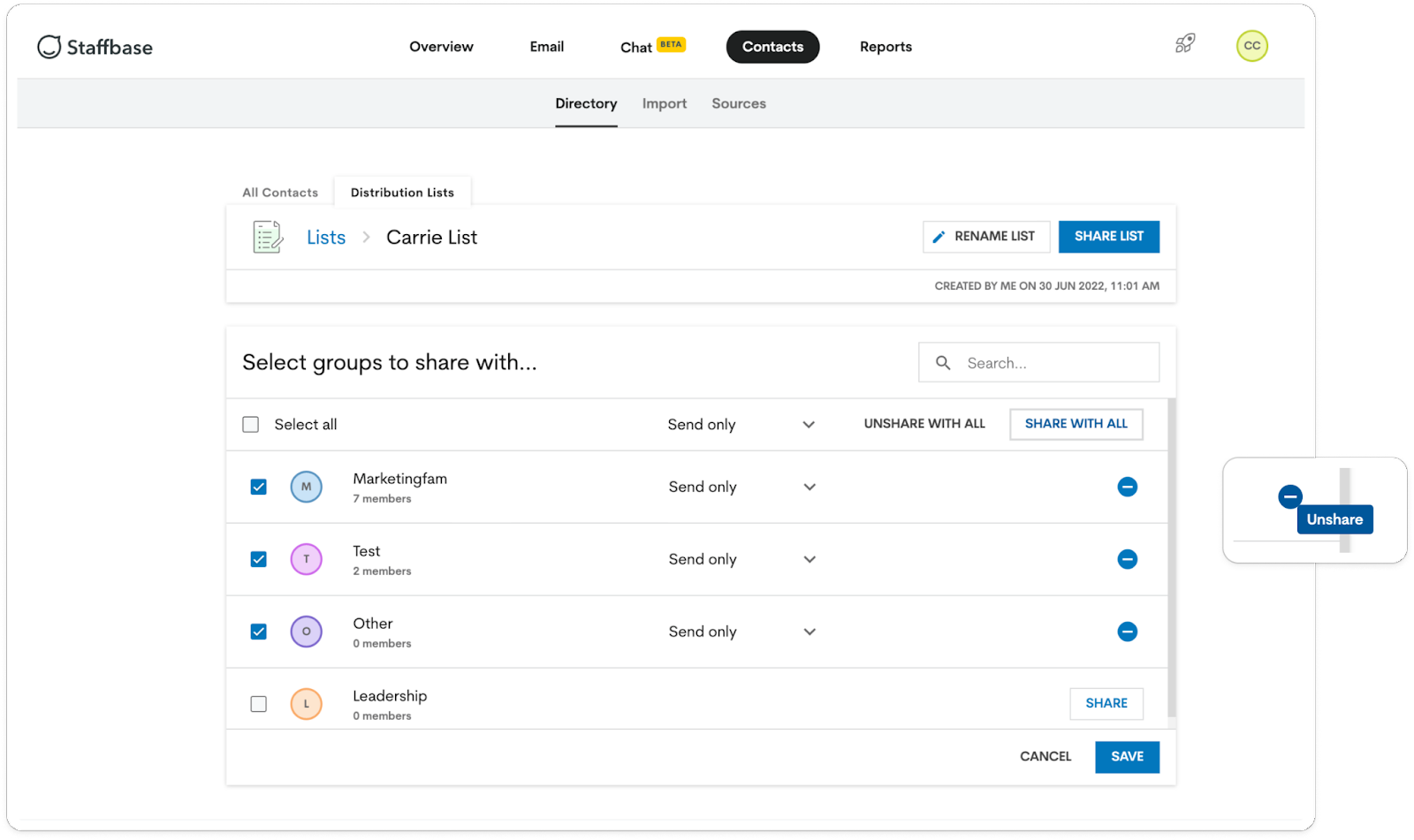Click the Other group O avatar
1414x840 pixels.
[307, 632]
